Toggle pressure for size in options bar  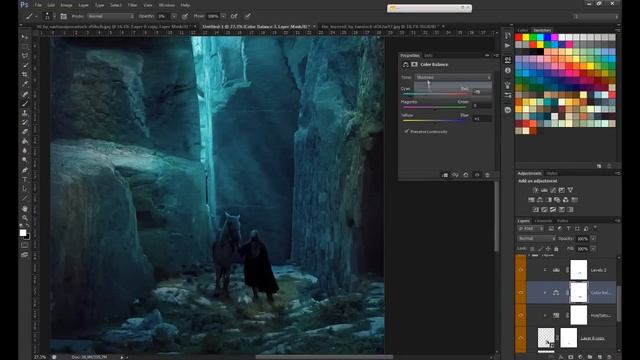pyautogui.click(x=248, y=16)
